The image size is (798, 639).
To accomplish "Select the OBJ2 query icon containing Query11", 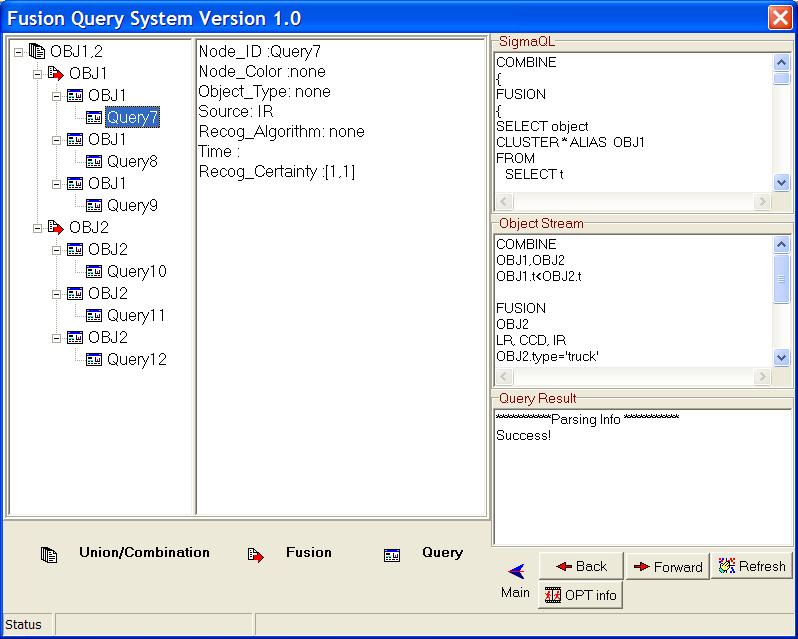I will (75, 294).
